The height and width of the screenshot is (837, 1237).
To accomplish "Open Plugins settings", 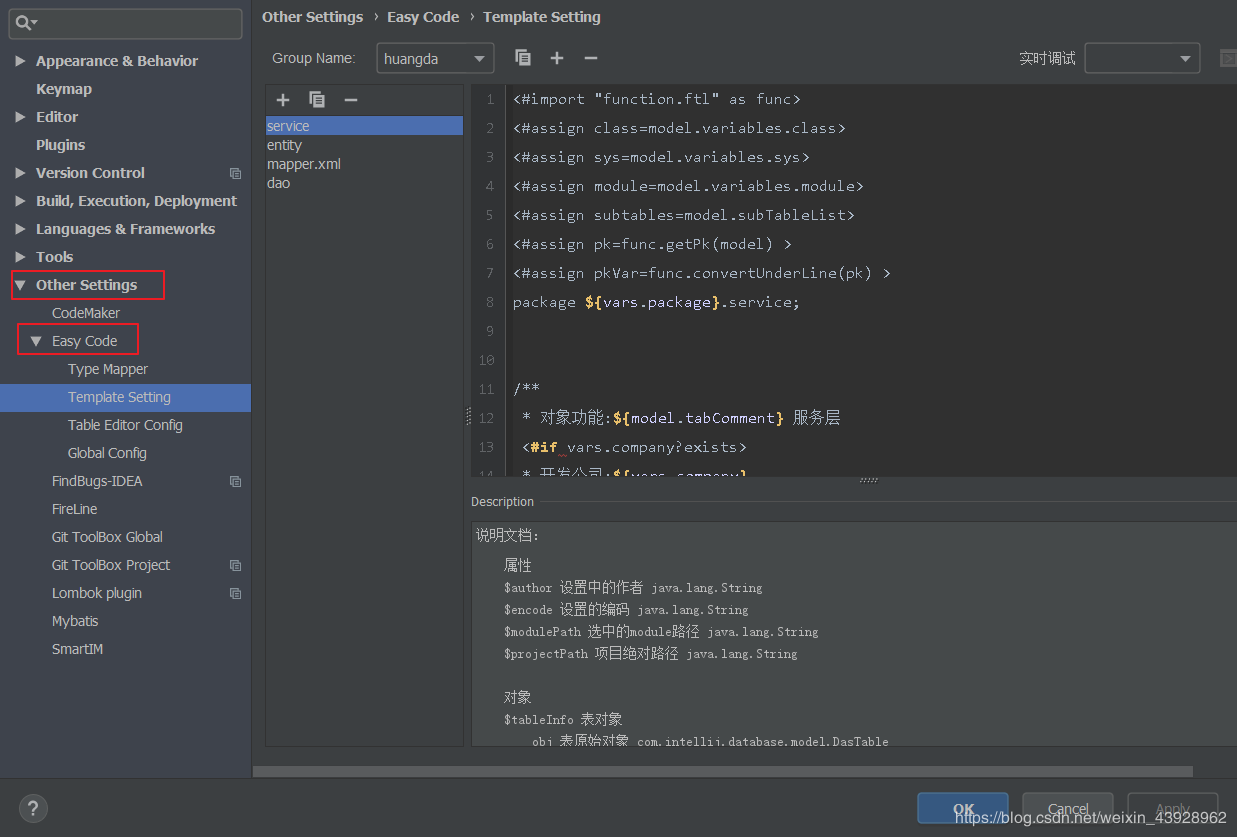I will coord(60,145).
